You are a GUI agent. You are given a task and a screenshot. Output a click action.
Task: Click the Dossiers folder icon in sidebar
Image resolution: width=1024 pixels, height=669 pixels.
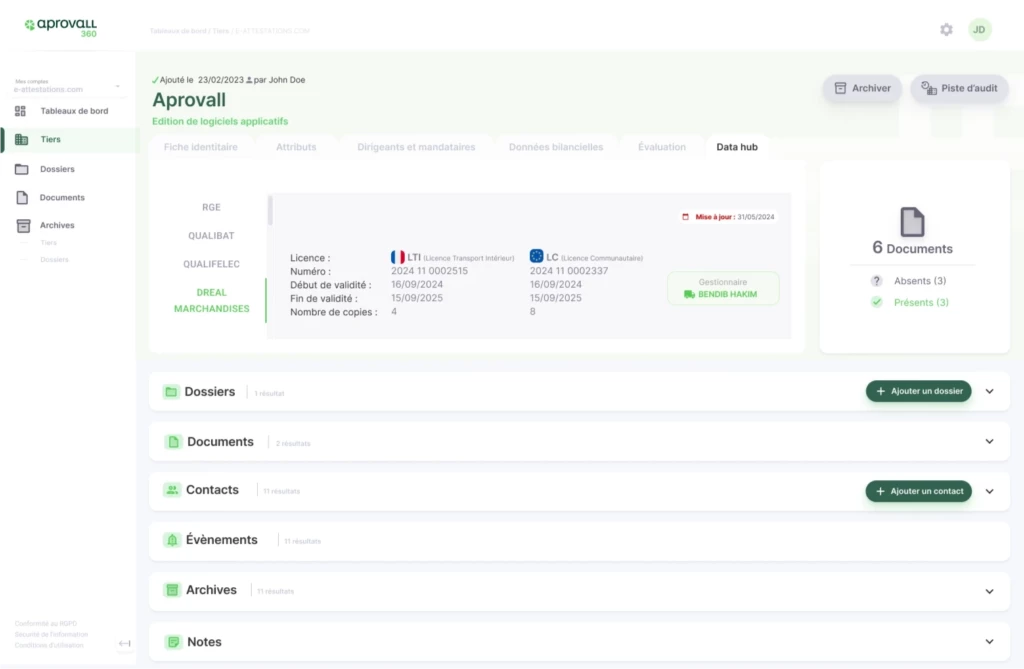[x=22, y=169]
